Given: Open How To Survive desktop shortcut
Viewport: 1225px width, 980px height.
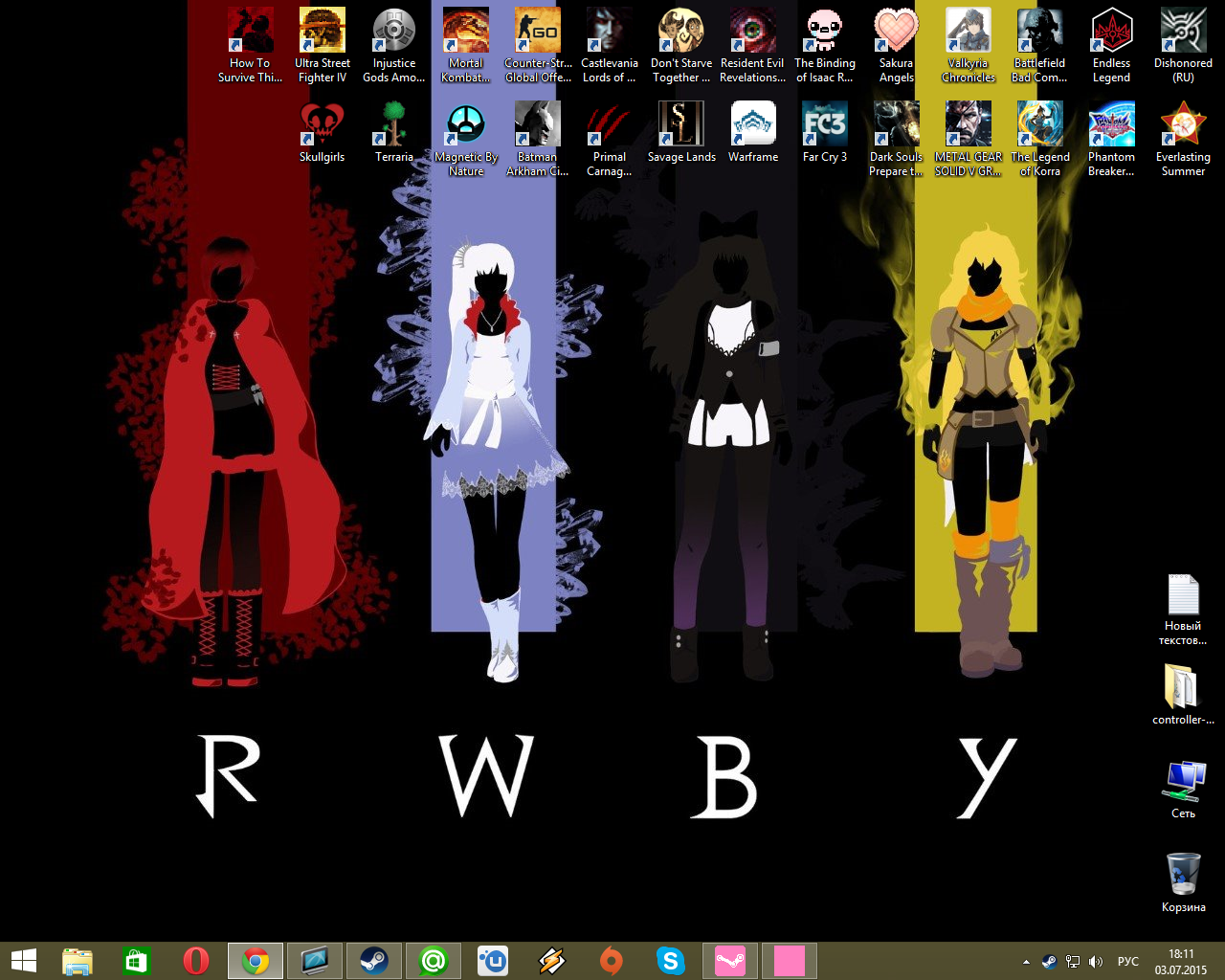Looking at the screenshot, I should pyautogui.click(x=250, y=46).
